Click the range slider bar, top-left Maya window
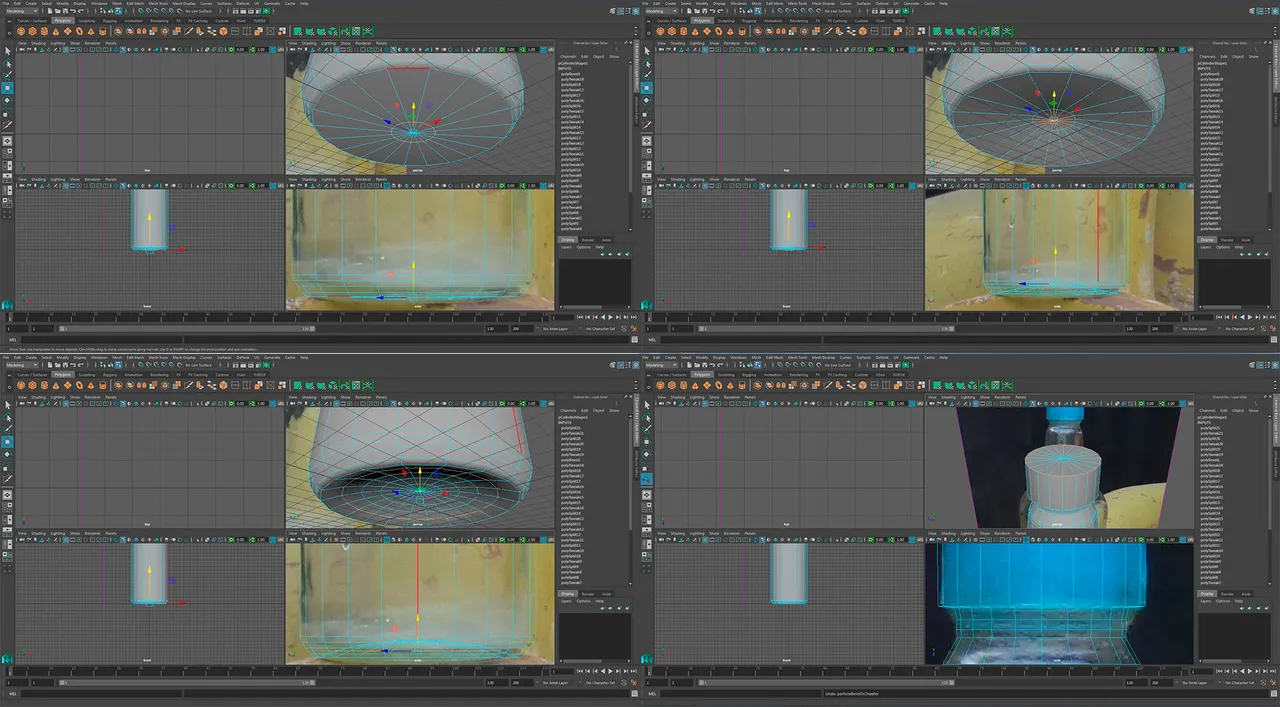1280x707 pixels. (187, 328)
